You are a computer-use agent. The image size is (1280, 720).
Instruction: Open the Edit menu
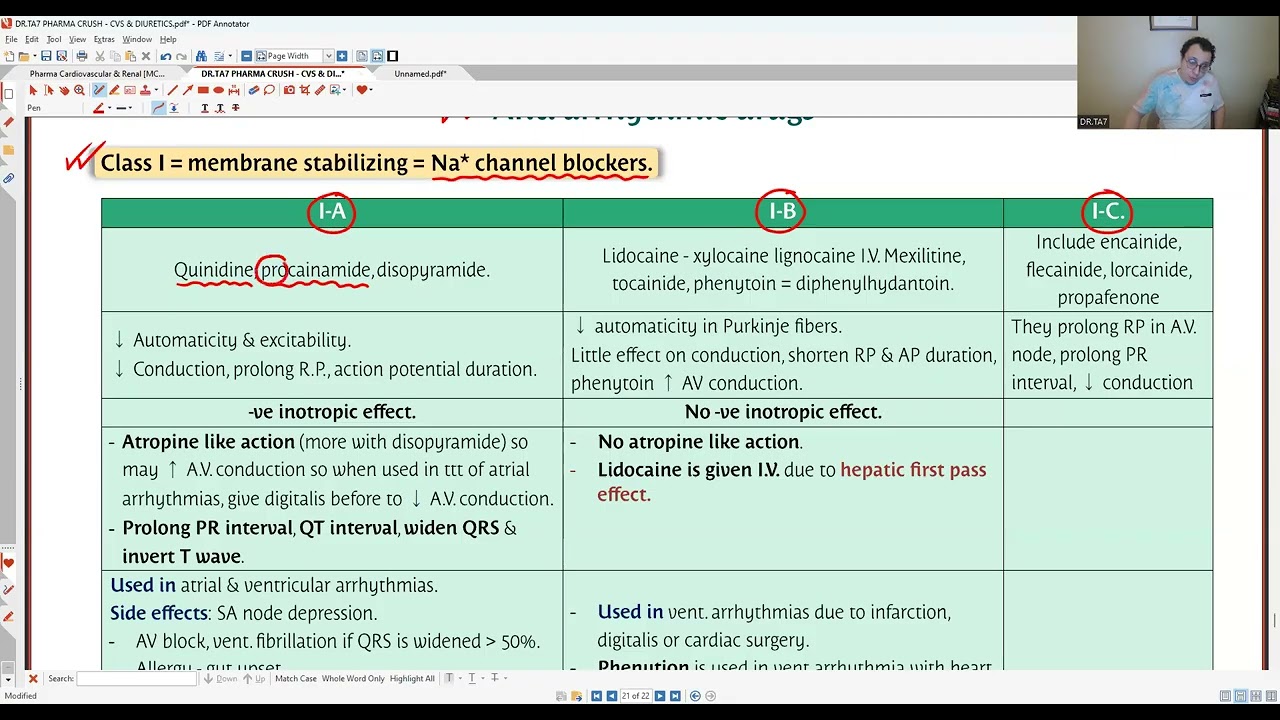(32, 39)
